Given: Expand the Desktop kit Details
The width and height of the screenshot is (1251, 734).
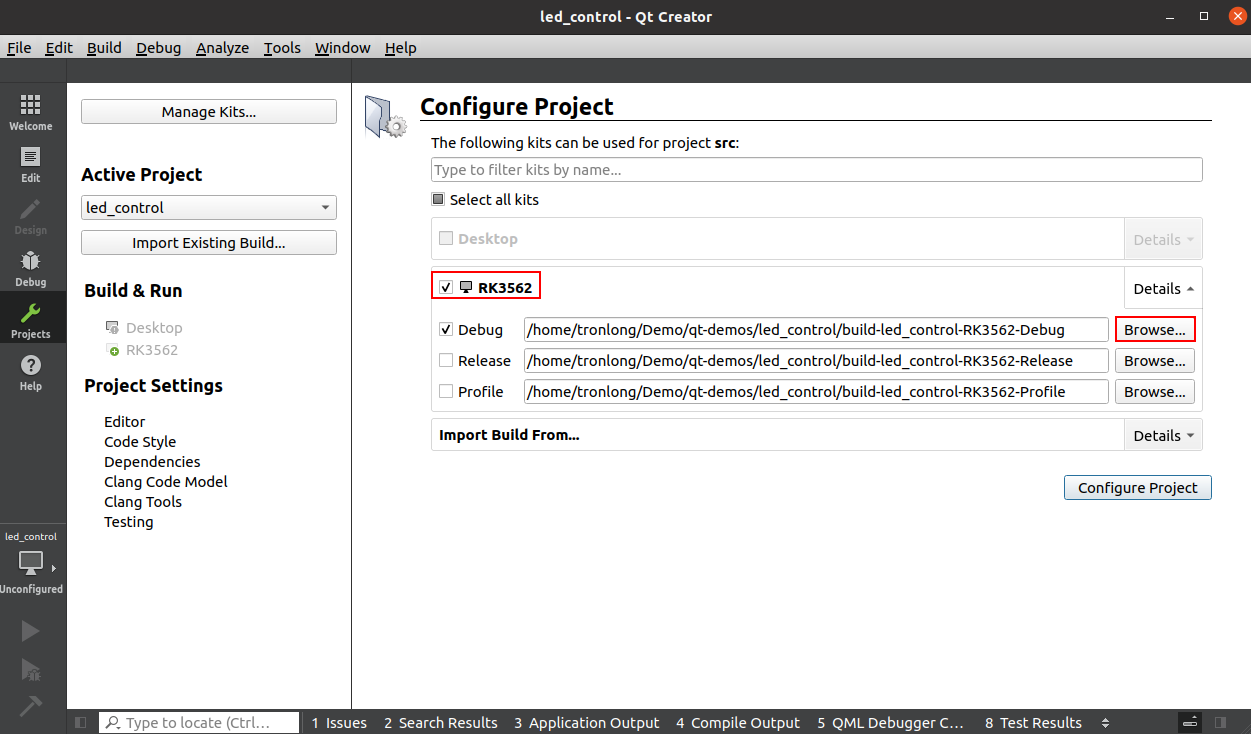Looking at the screenshot, I should (1163, 239).
